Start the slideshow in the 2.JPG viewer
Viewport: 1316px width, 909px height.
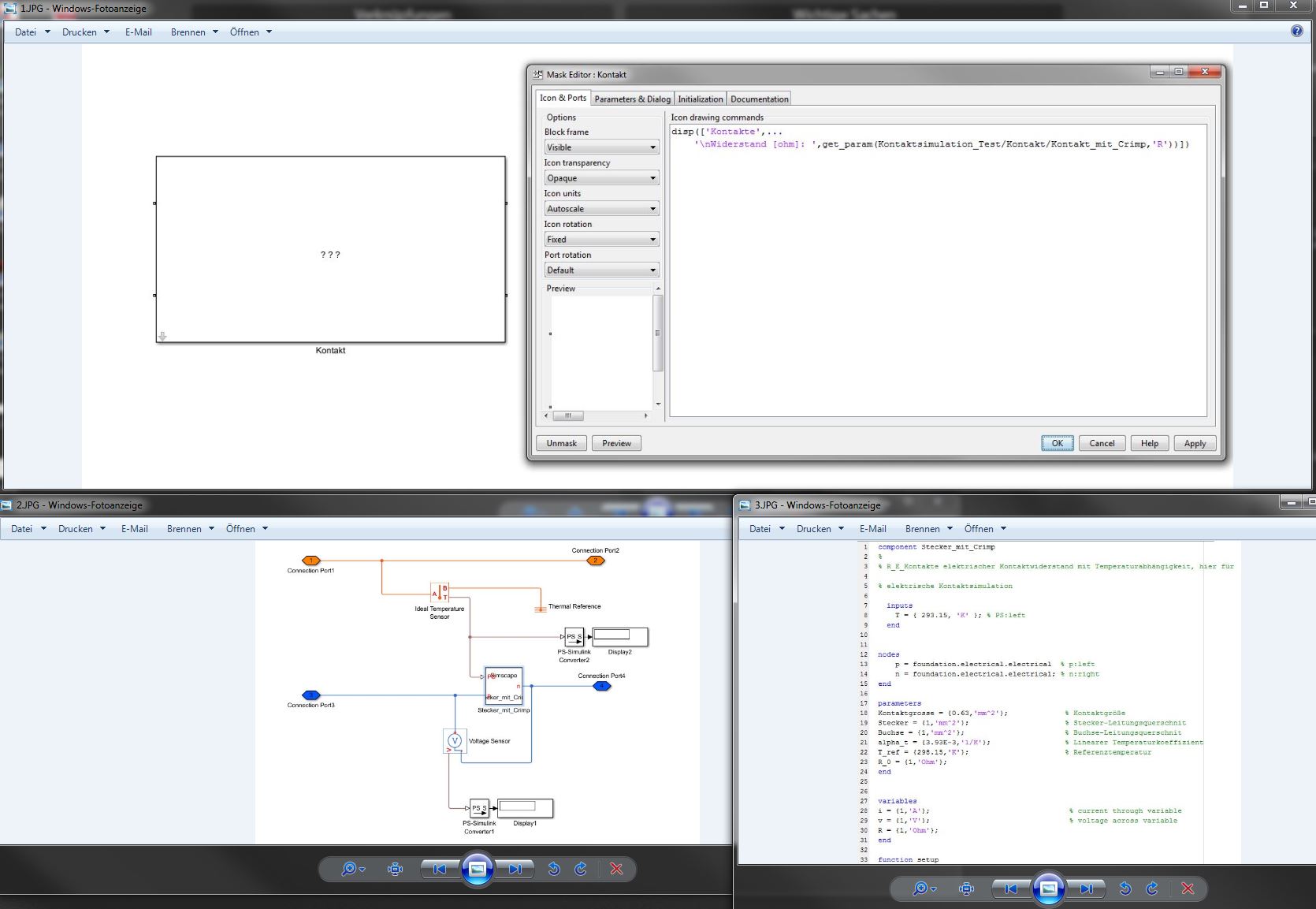478,869
